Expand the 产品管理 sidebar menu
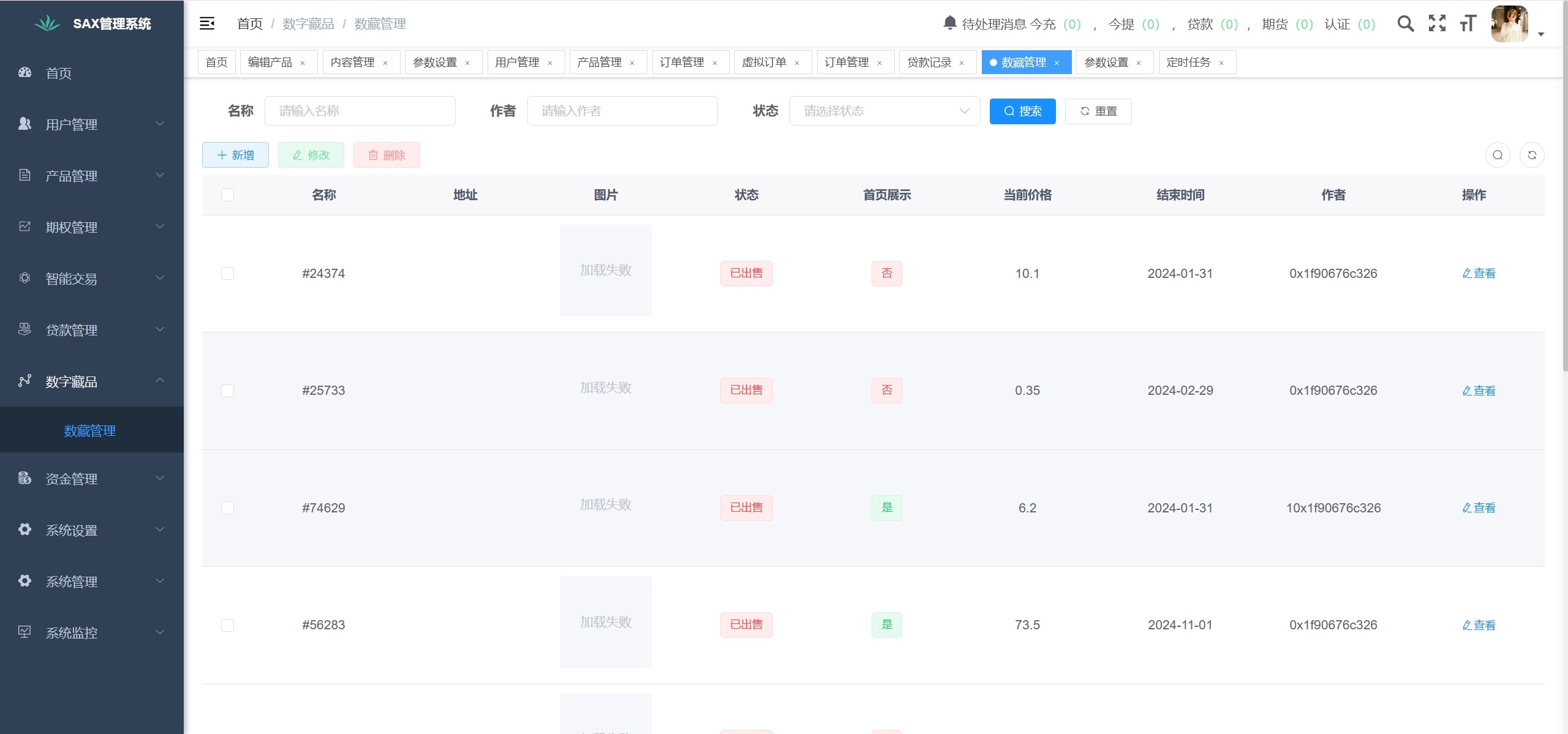 pyautogui.click(x=160, y=175)
